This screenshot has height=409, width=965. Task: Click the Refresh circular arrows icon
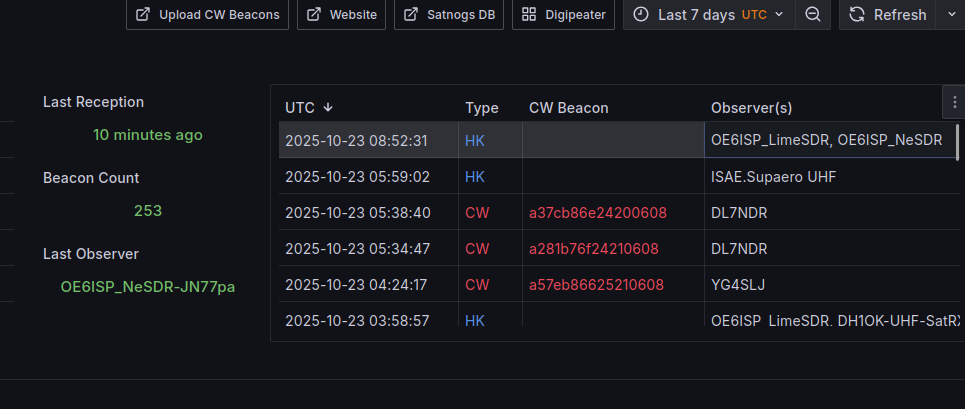coord(856,15)
